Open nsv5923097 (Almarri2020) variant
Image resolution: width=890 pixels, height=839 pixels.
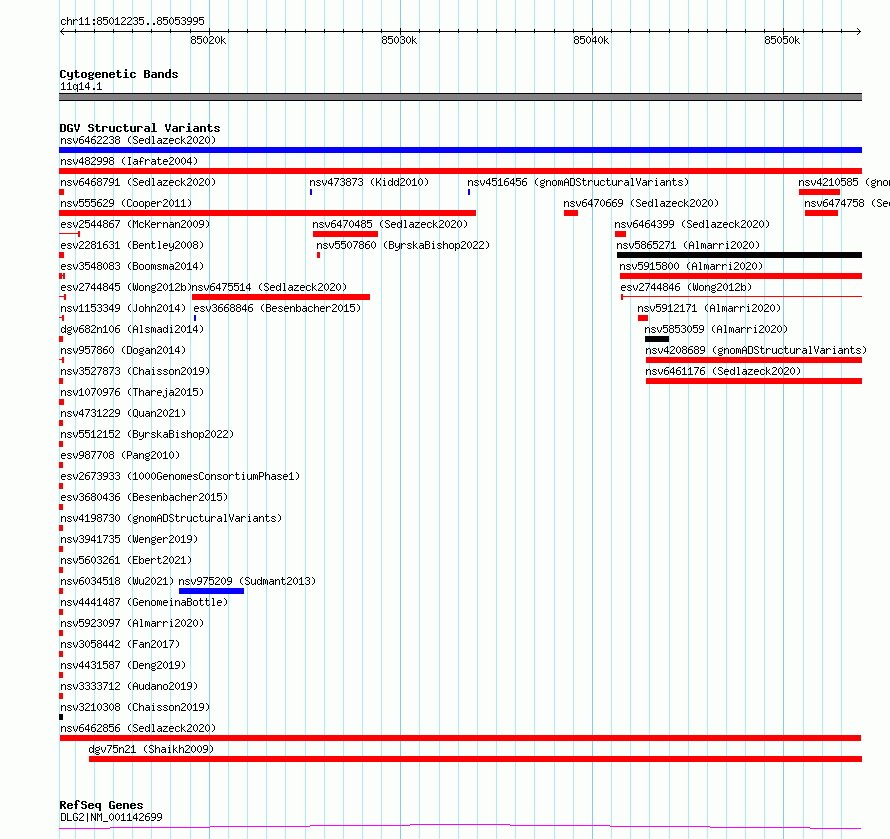(132, 623)
